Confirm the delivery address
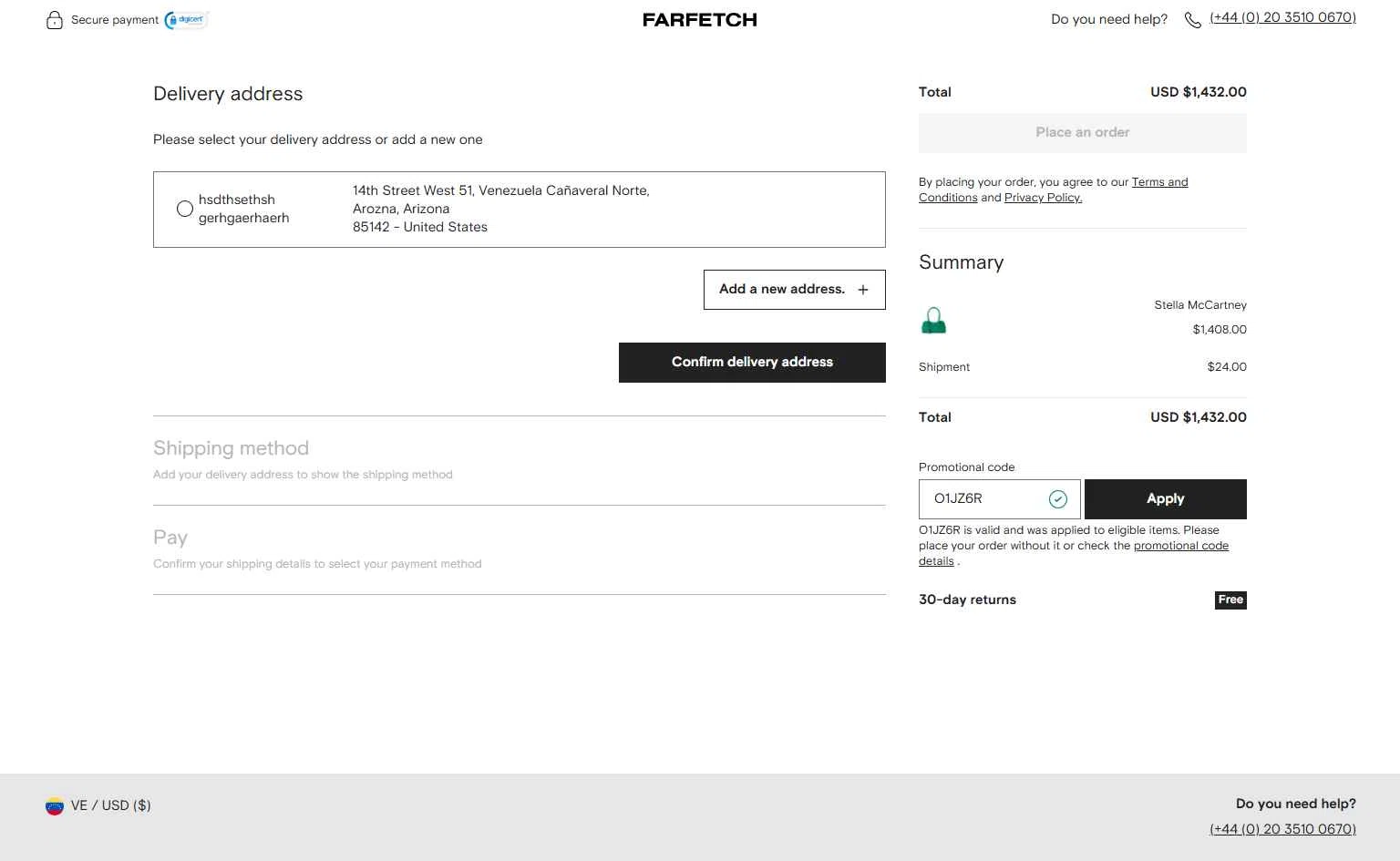Screen dimensions: 1400x861 [x=752, y=363]
